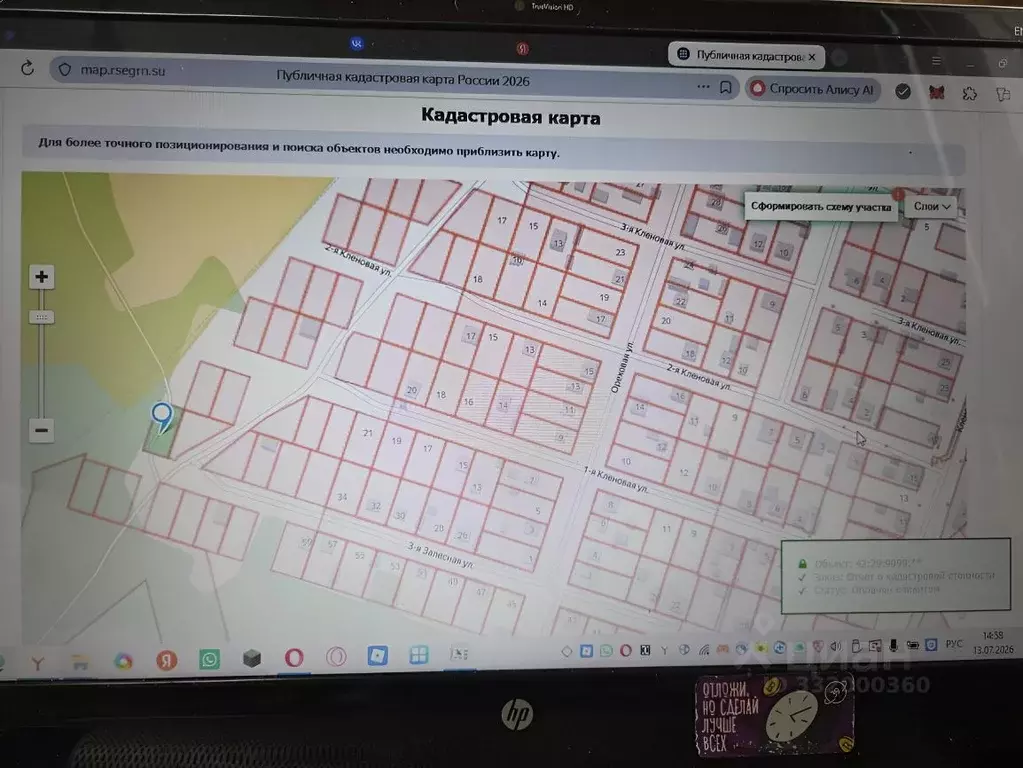Click the Кадастровая карта heading
1023x768 pixels.
(511, 117)
